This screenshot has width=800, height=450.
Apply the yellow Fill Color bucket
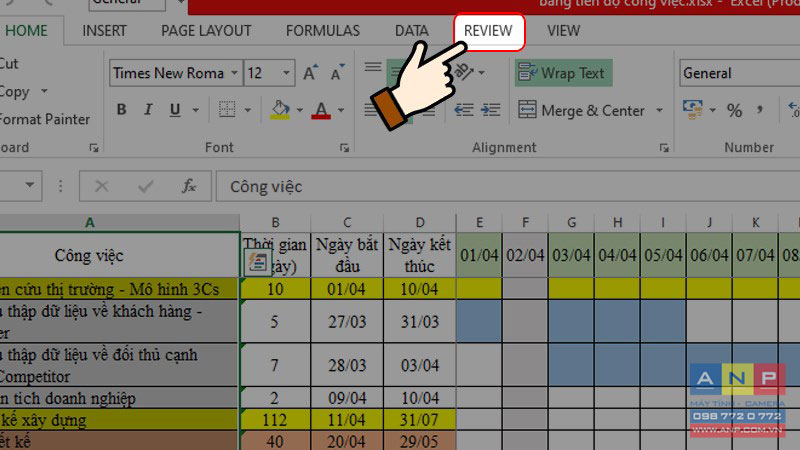pyautogui.click(x=280, y=110)
